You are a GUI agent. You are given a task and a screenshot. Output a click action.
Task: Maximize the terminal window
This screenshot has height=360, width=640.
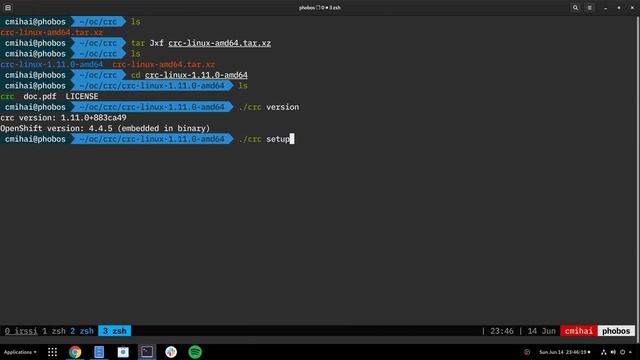(619, 8)
